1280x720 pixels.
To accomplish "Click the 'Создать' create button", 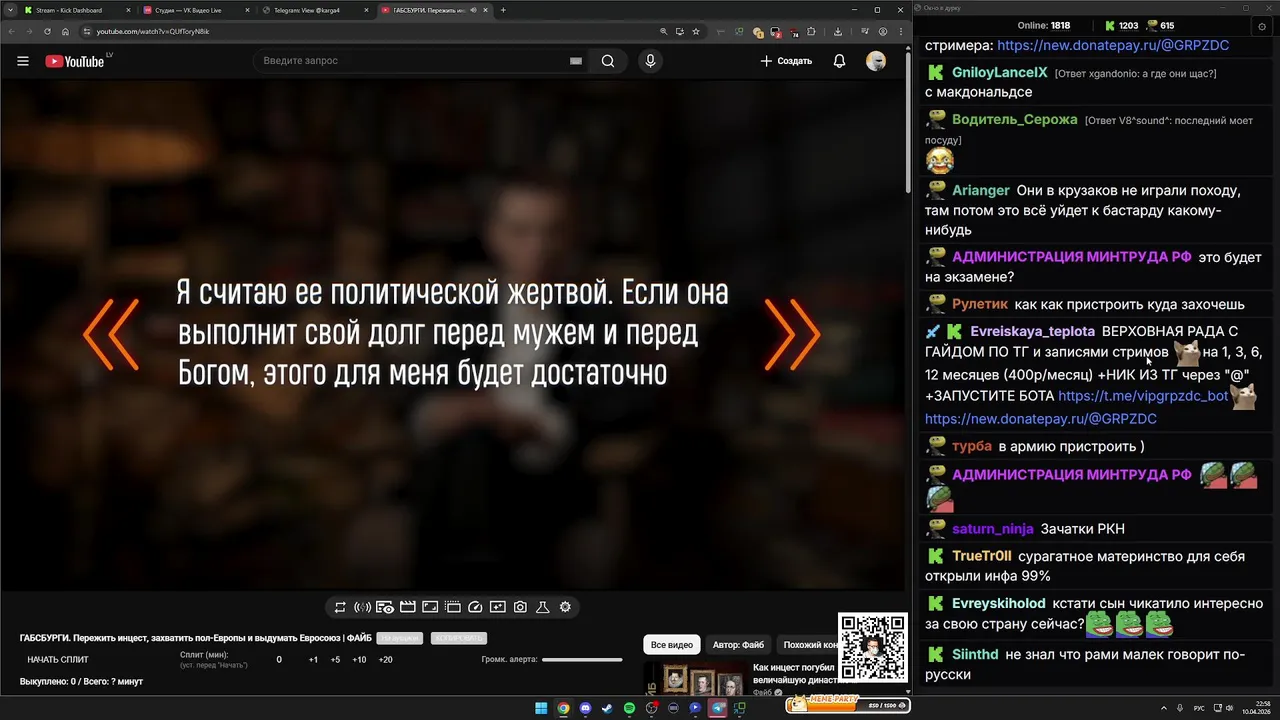I will pos(786,61).
